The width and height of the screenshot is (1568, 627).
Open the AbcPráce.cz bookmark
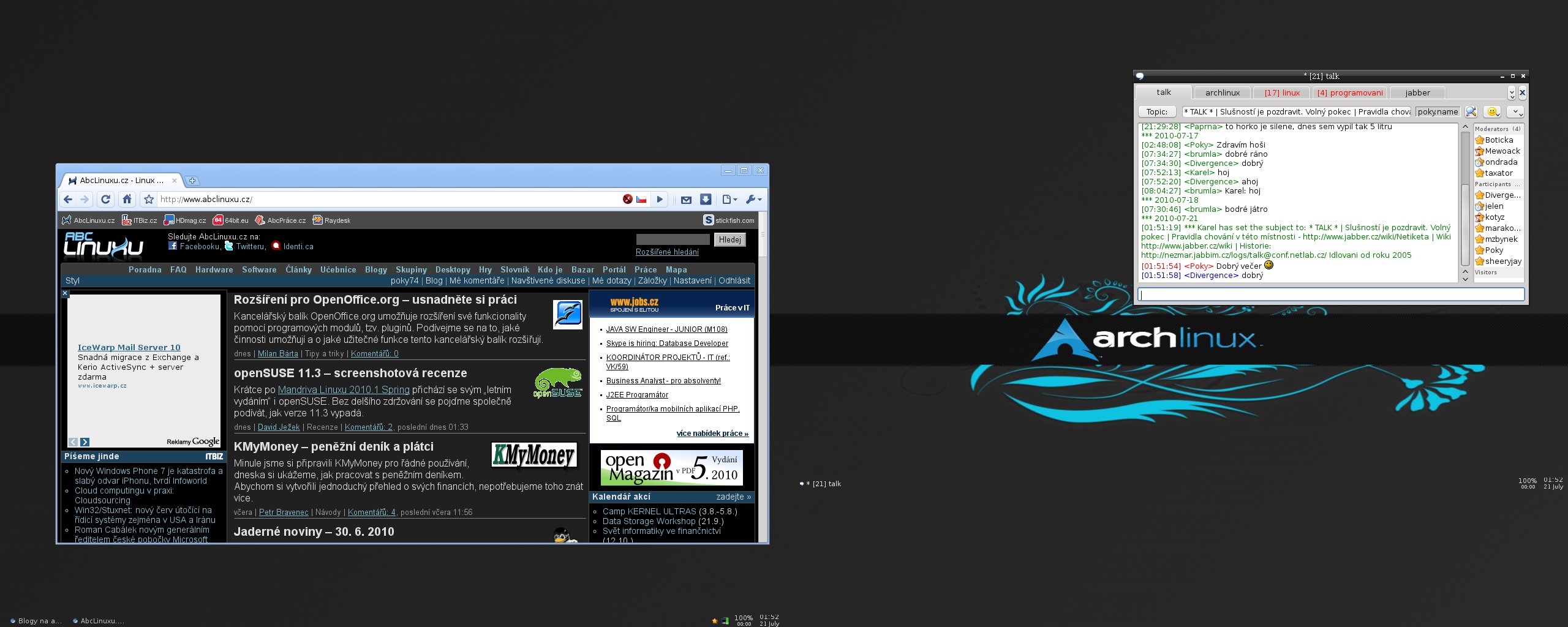(x=281, y=220)
